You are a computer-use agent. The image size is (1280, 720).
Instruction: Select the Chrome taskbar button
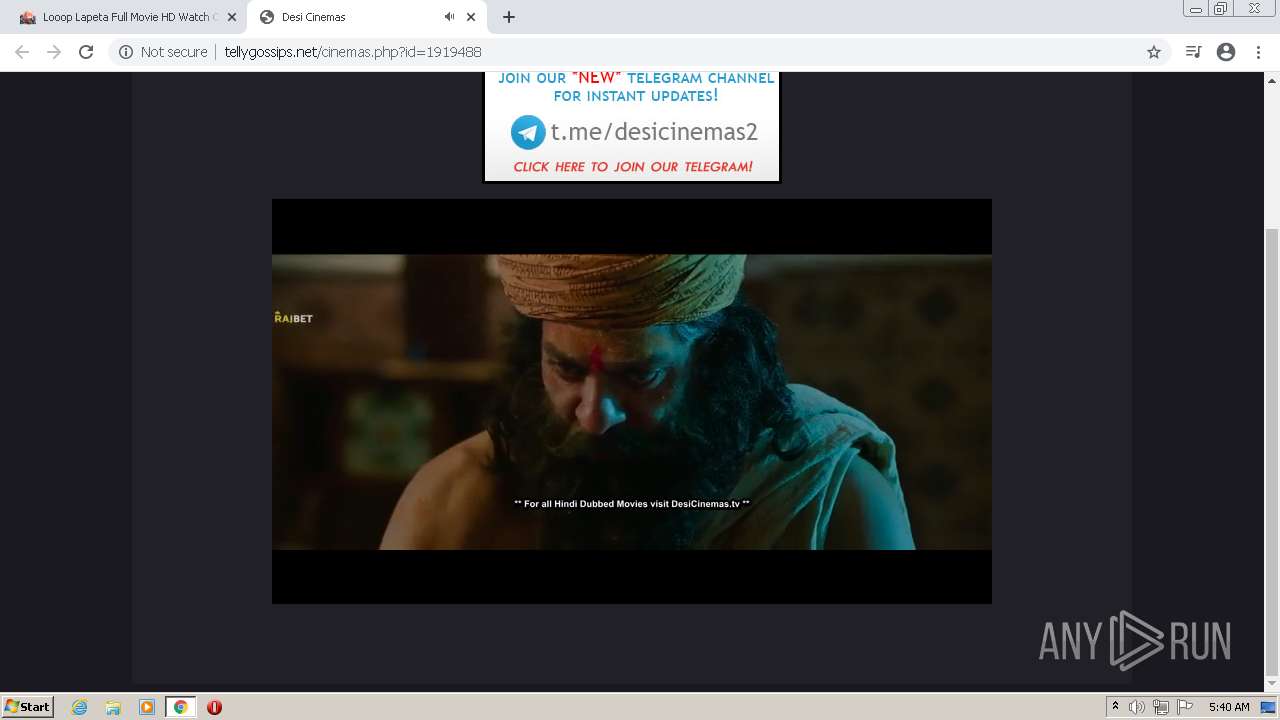[x=181, y=707]
